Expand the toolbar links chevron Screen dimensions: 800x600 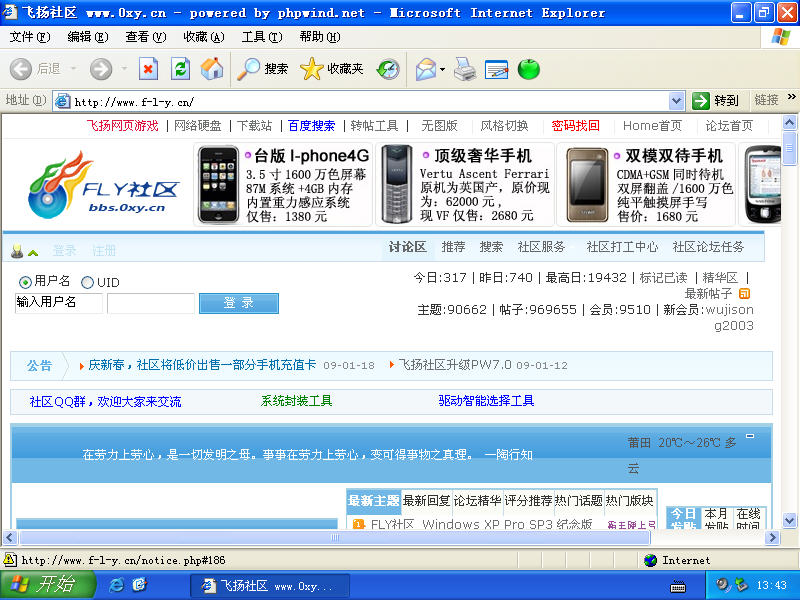[792, 97]
